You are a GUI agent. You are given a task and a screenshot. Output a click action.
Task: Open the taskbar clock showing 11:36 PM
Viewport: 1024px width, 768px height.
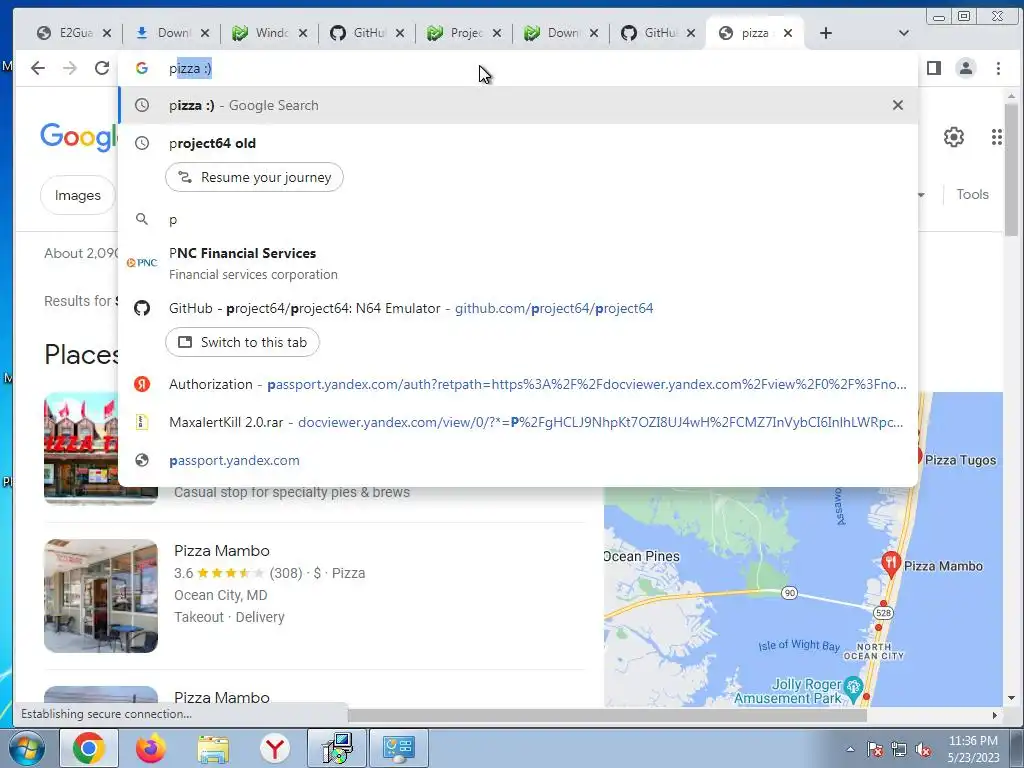pyautogui.click(x=973, y=749)
